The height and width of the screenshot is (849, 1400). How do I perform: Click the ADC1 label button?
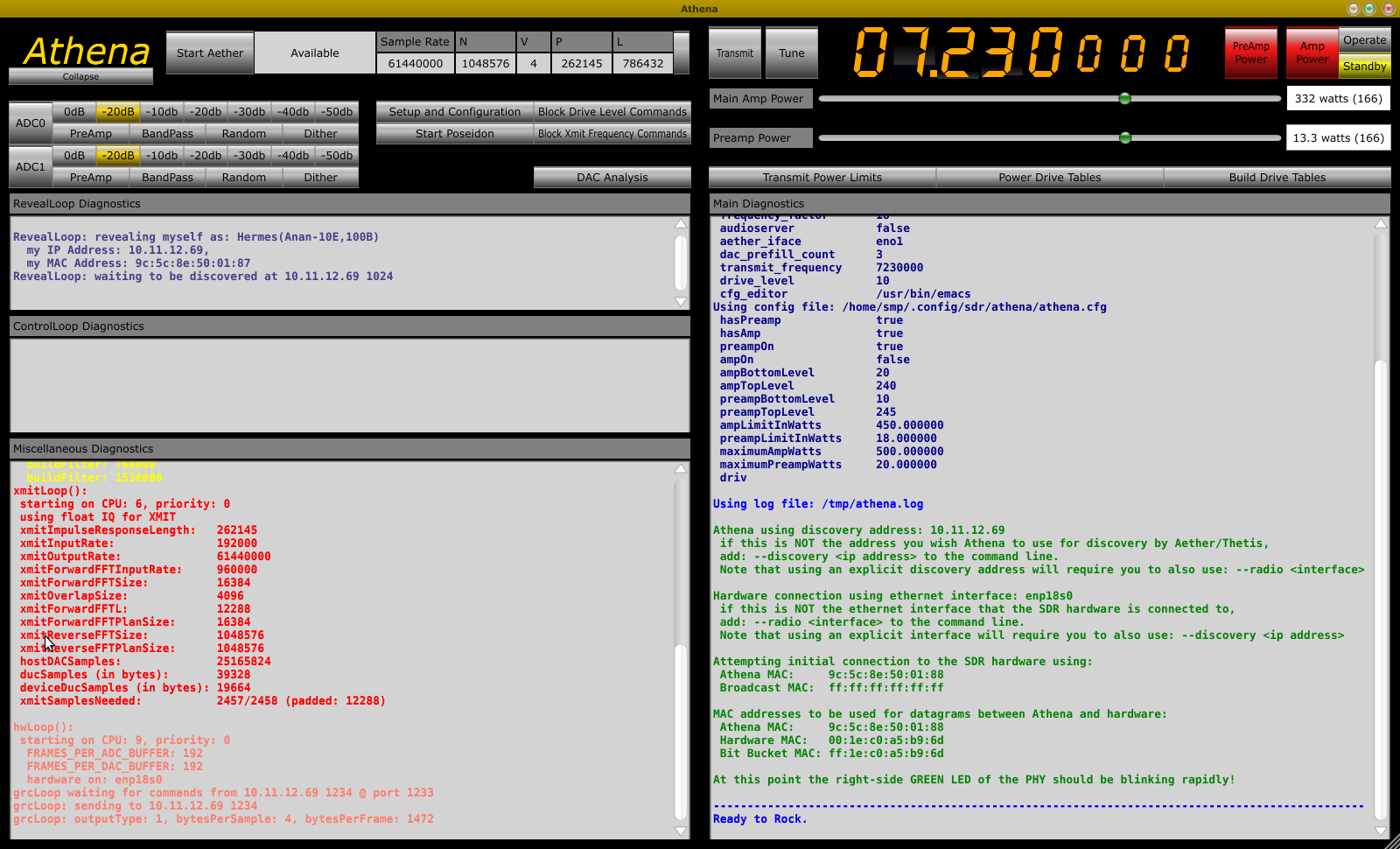click(x=31, y=167)
